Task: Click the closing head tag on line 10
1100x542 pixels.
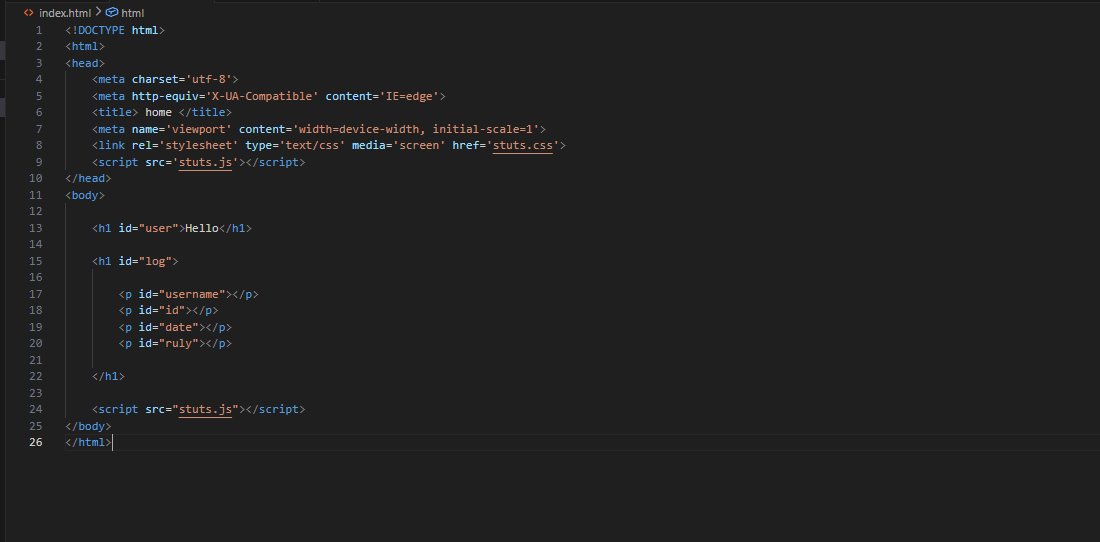Action: pyautogui.click(x=88, y=178)
